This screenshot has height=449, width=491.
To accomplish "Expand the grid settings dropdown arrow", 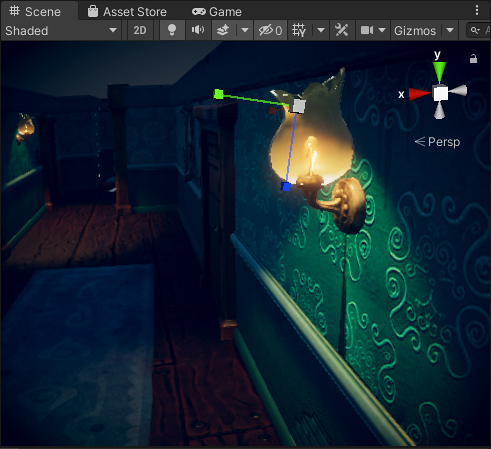I will (x=321, y=31).
